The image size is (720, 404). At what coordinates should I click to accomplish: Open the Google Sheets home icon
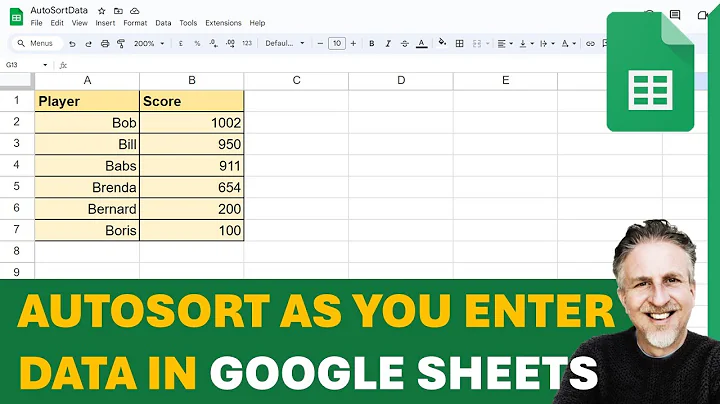click(17, 17)
